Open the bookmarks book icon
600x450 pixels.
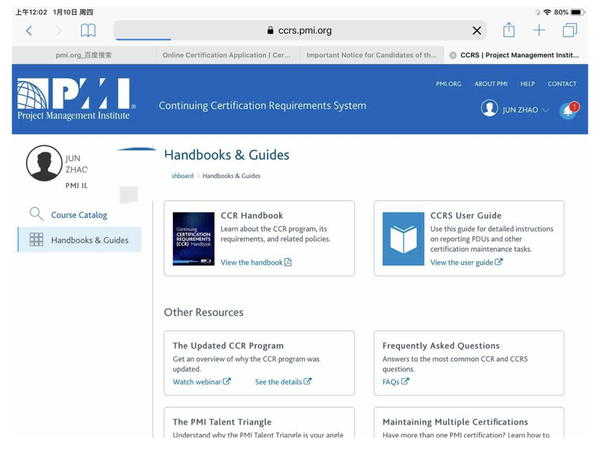tap(88, 30)
